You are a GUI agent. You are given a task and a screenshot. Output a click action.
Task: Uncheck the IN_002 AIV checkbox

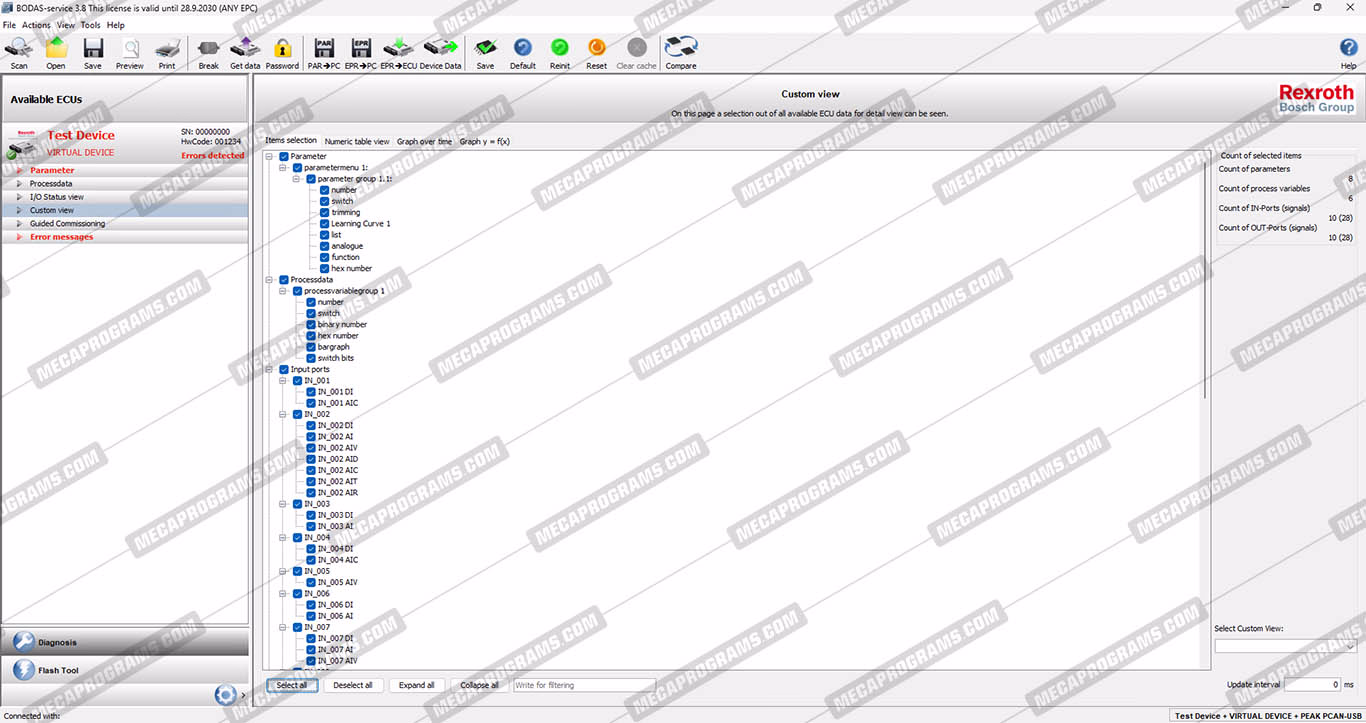tap(311, 448)
